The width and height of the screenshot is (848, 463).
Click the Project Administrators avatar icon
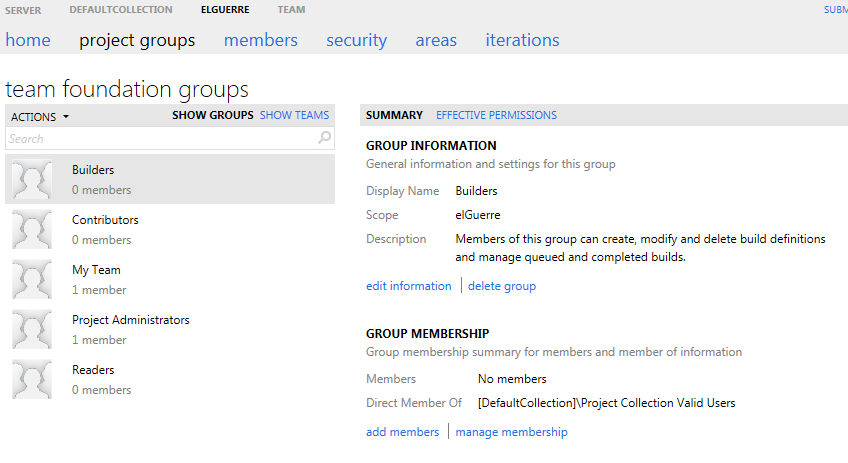(x=31, y=330)
